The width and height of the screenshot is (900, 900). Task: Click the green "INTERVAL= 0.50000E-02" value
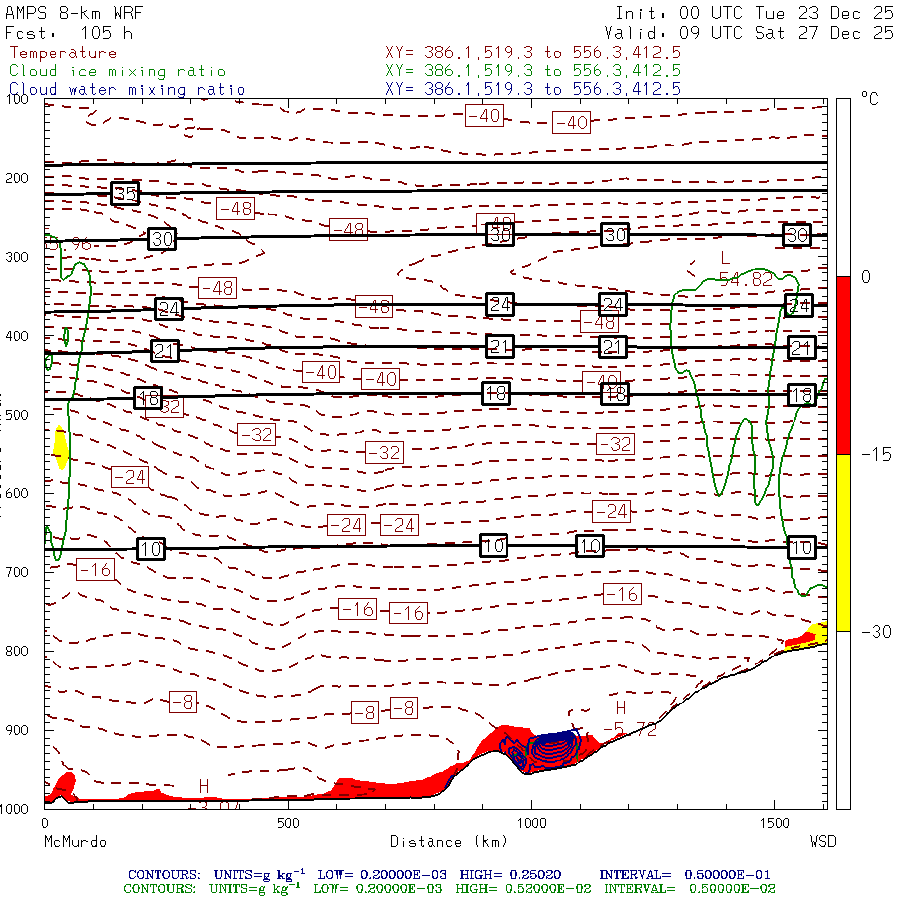point(689,889)
